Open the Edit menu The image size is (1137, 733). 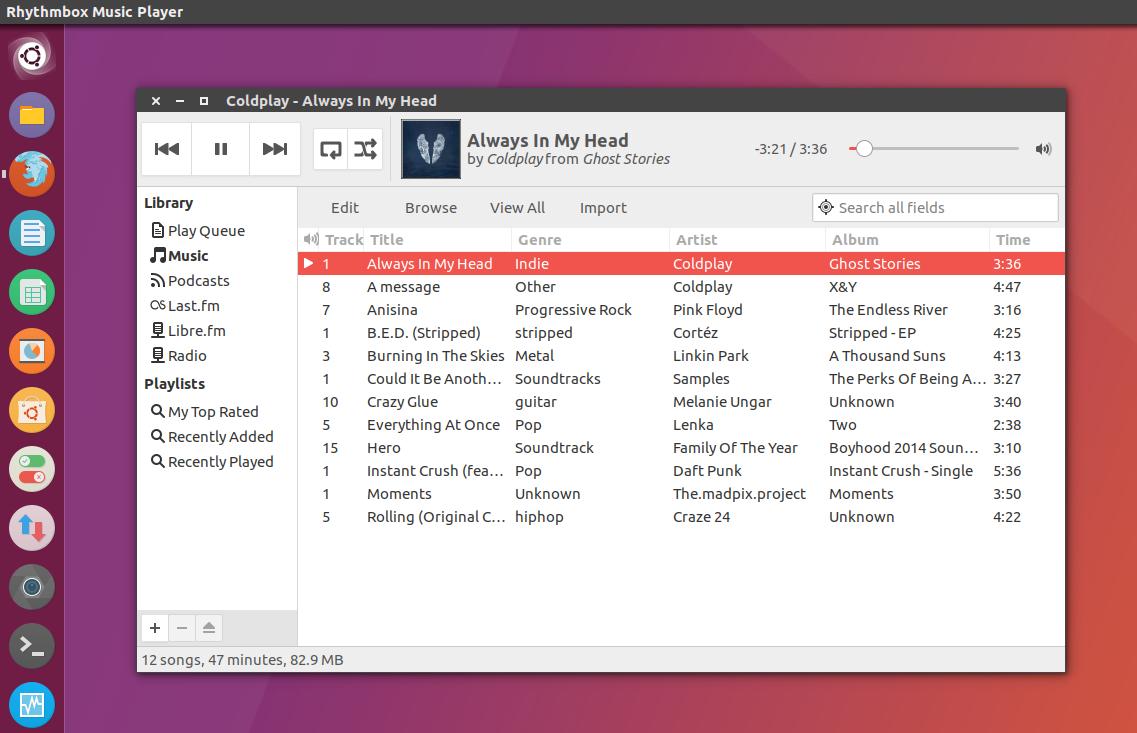(345, 208)
